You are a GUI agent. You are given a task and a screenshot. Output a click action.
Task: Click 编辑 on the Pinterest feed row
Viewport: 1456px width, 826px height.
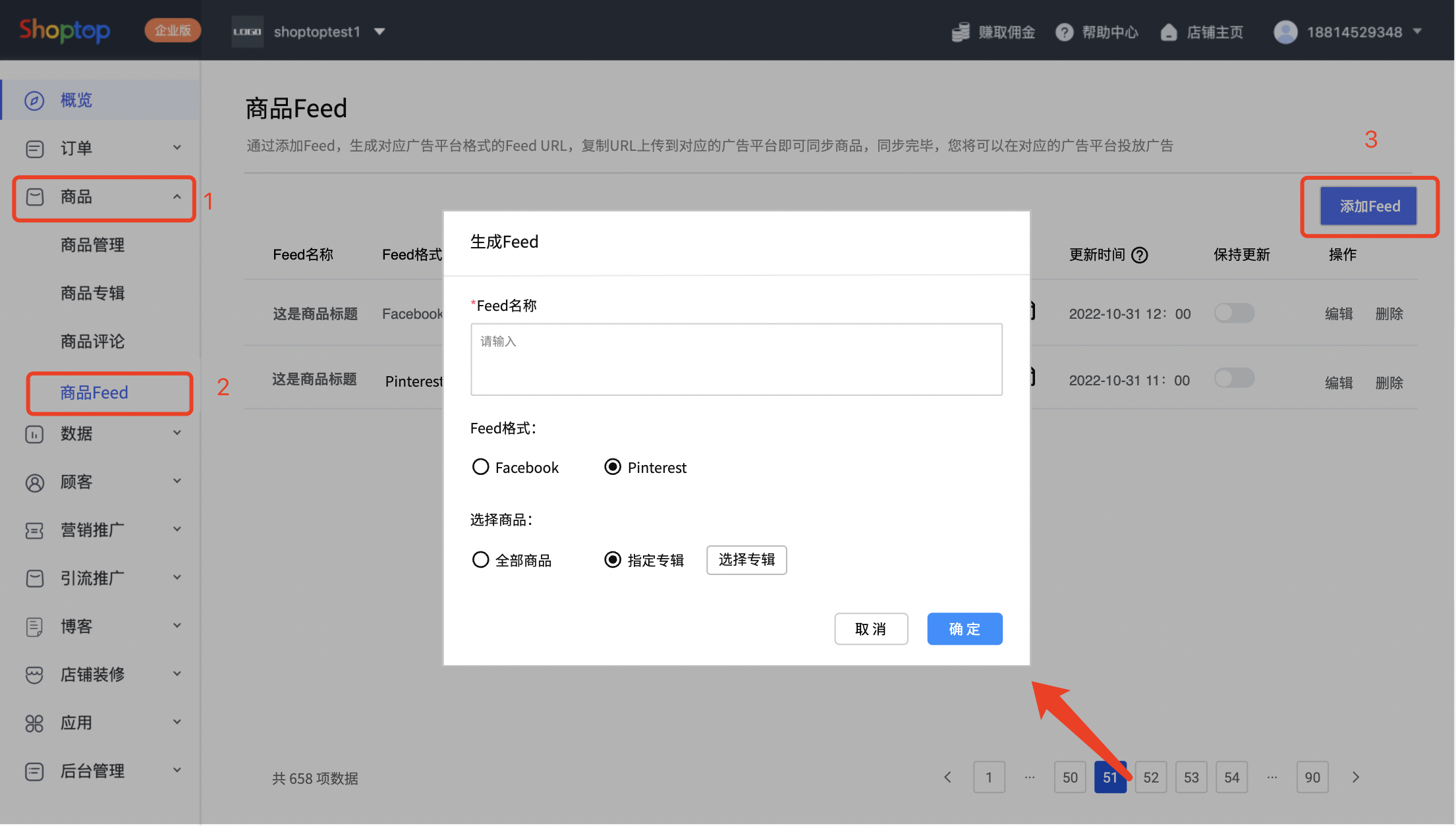1339,383
